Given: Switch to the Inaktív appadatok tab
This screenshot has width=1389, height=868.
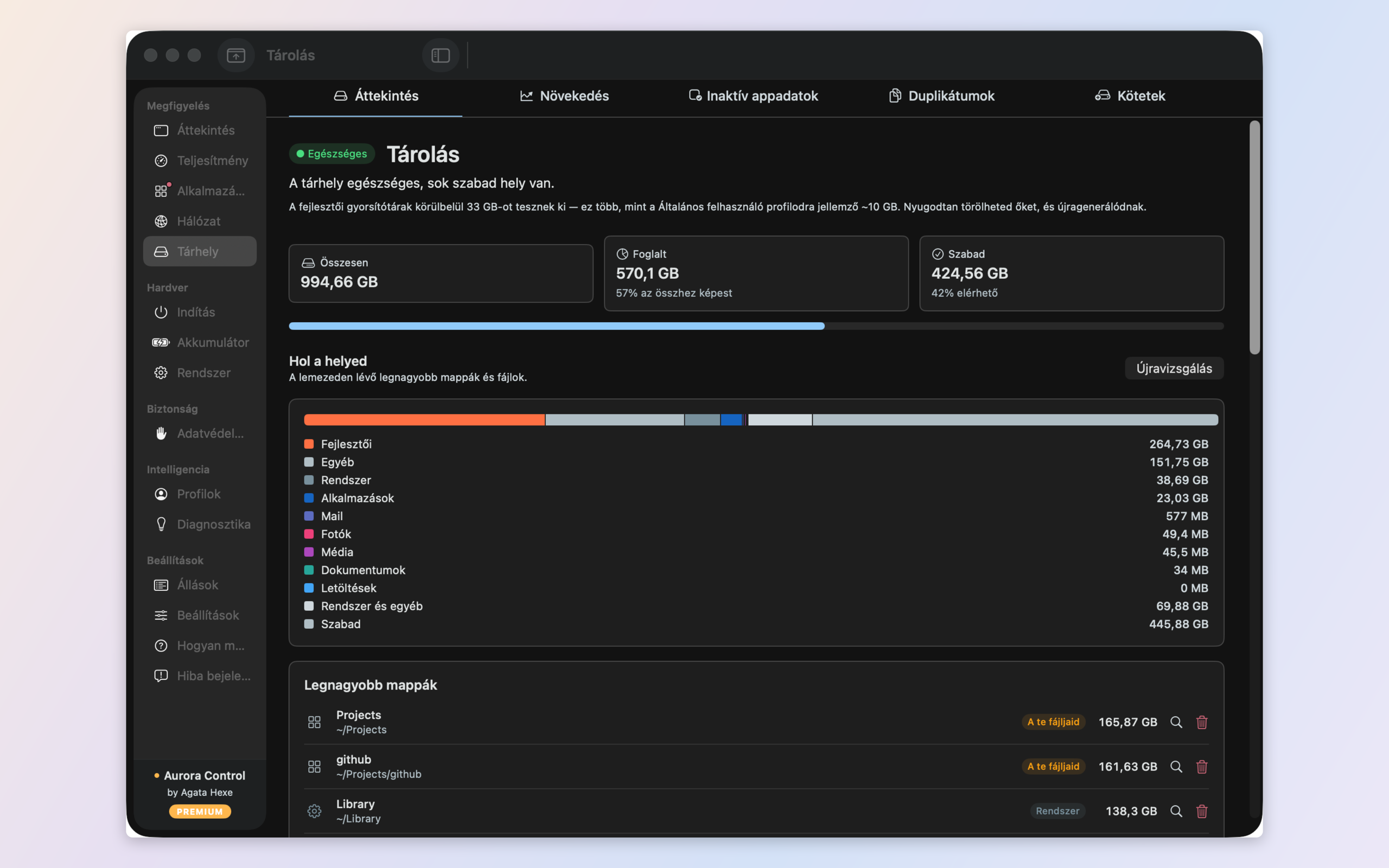Looking at the screenshot, I should pyautogui.click(x=753, y=96).
